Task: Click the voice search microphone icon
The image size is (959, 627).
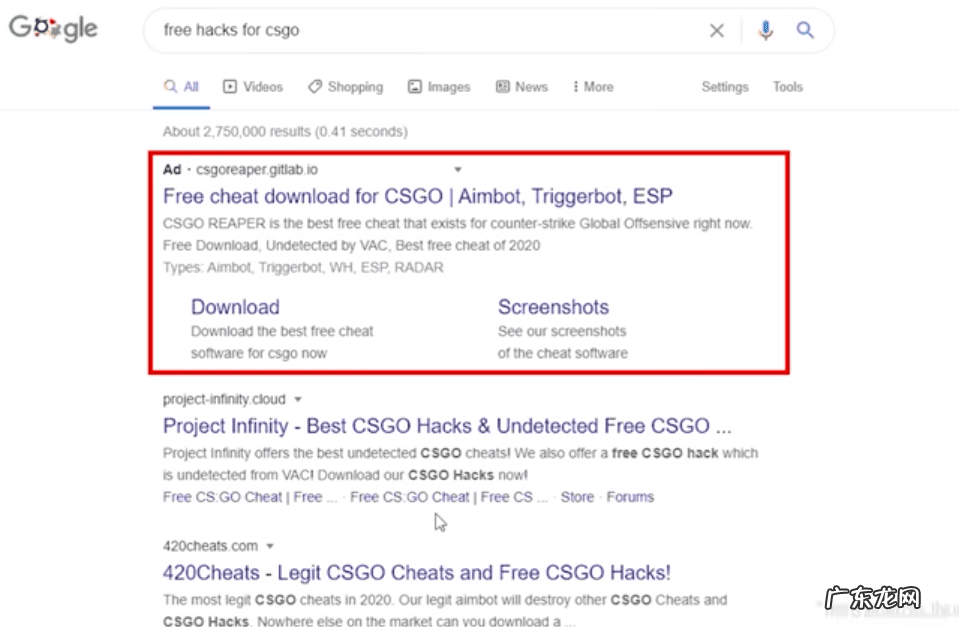Action: click(765, 31)
